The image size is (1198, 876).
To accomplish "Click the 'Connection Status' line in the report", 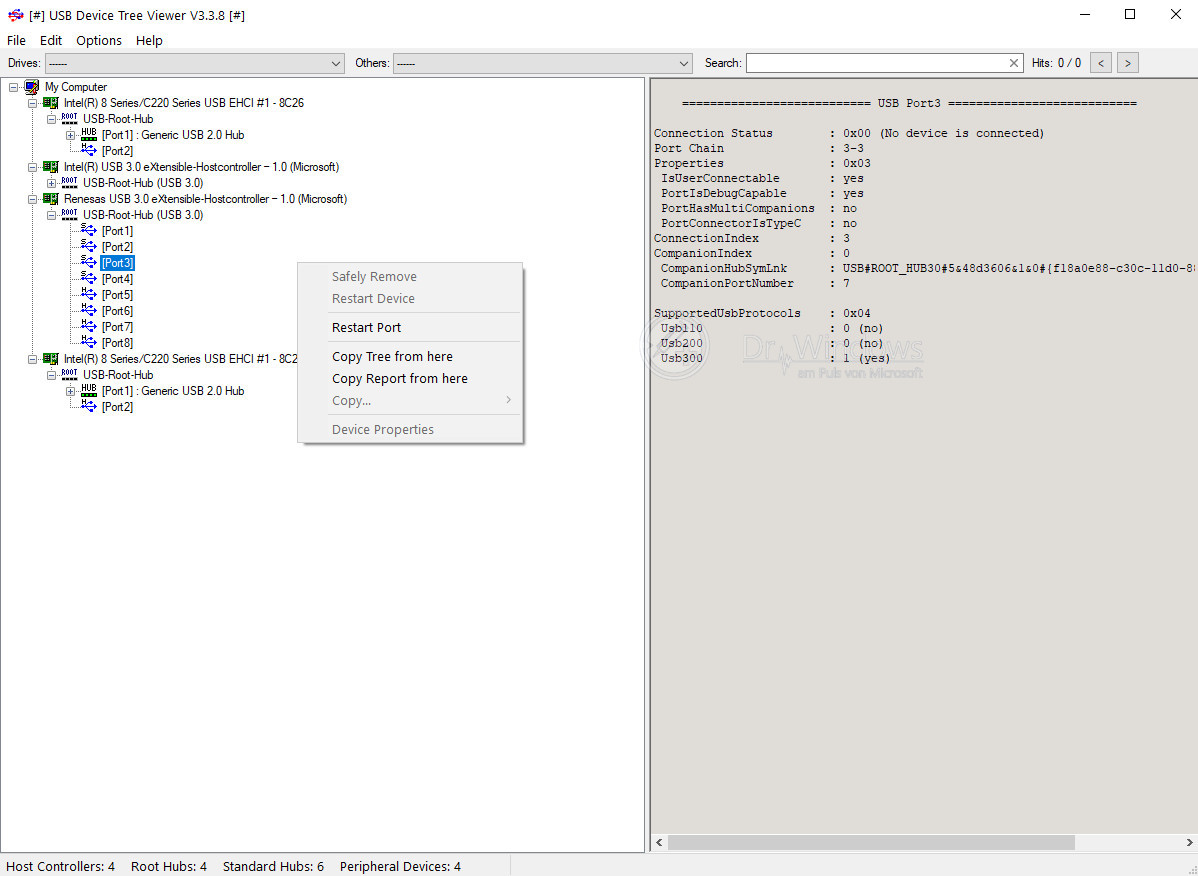I will click(x=849, y=133).
